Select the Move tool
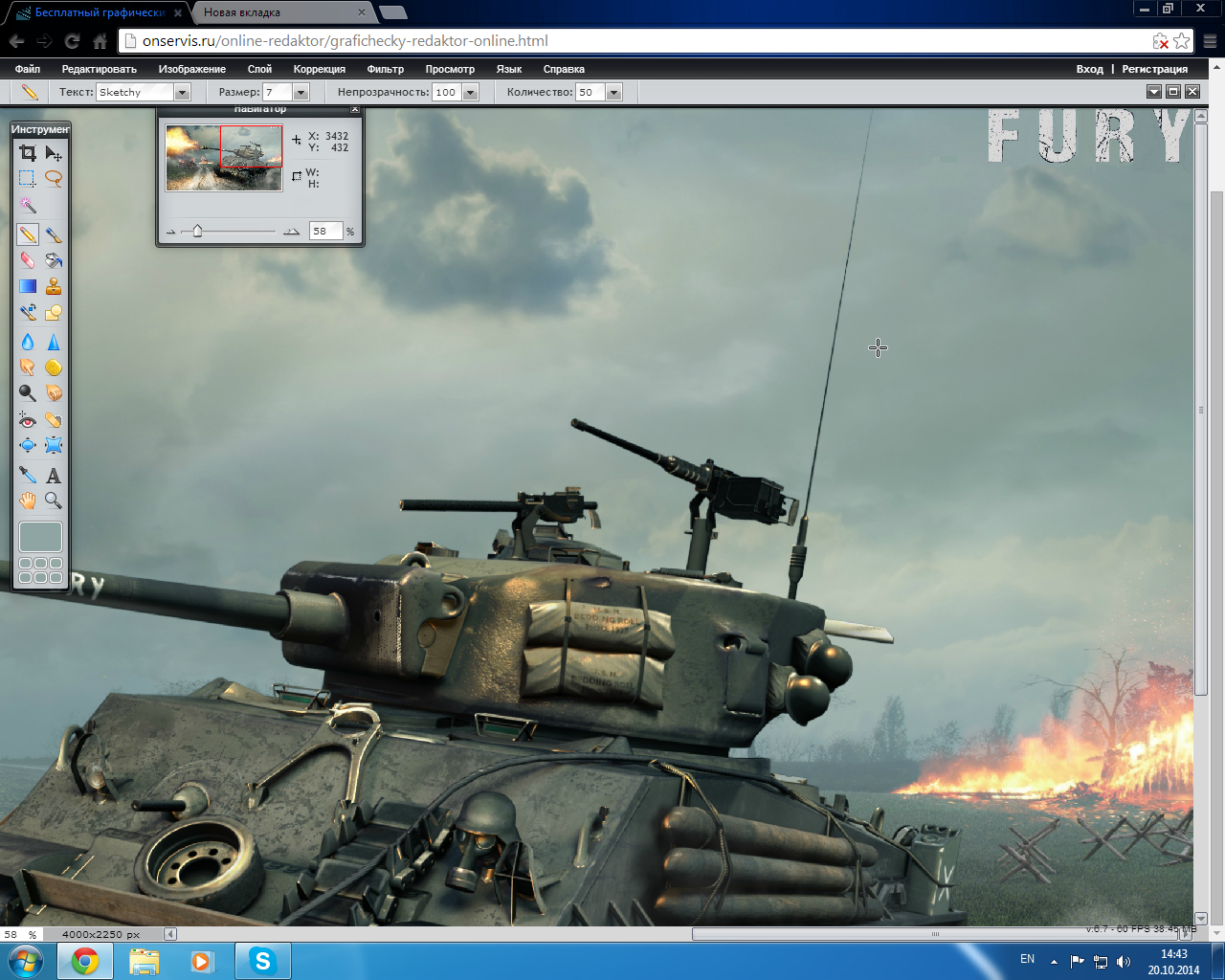1225x980 pixels. [54, 153]
